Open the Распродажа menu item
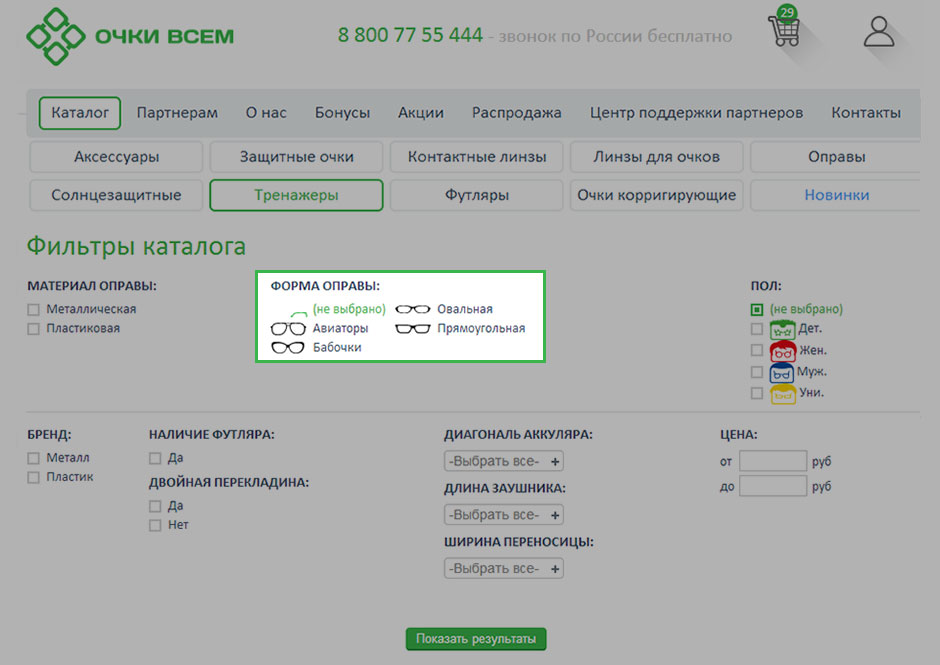This screenshot has width=940, height=665. [516, 113]
